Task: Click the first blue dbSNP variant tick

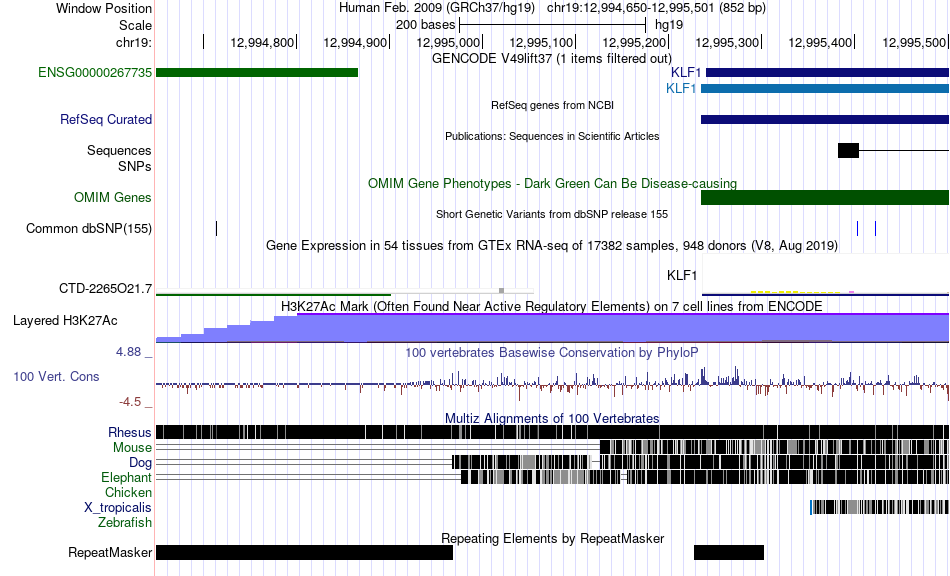Action: click(857, 228)
